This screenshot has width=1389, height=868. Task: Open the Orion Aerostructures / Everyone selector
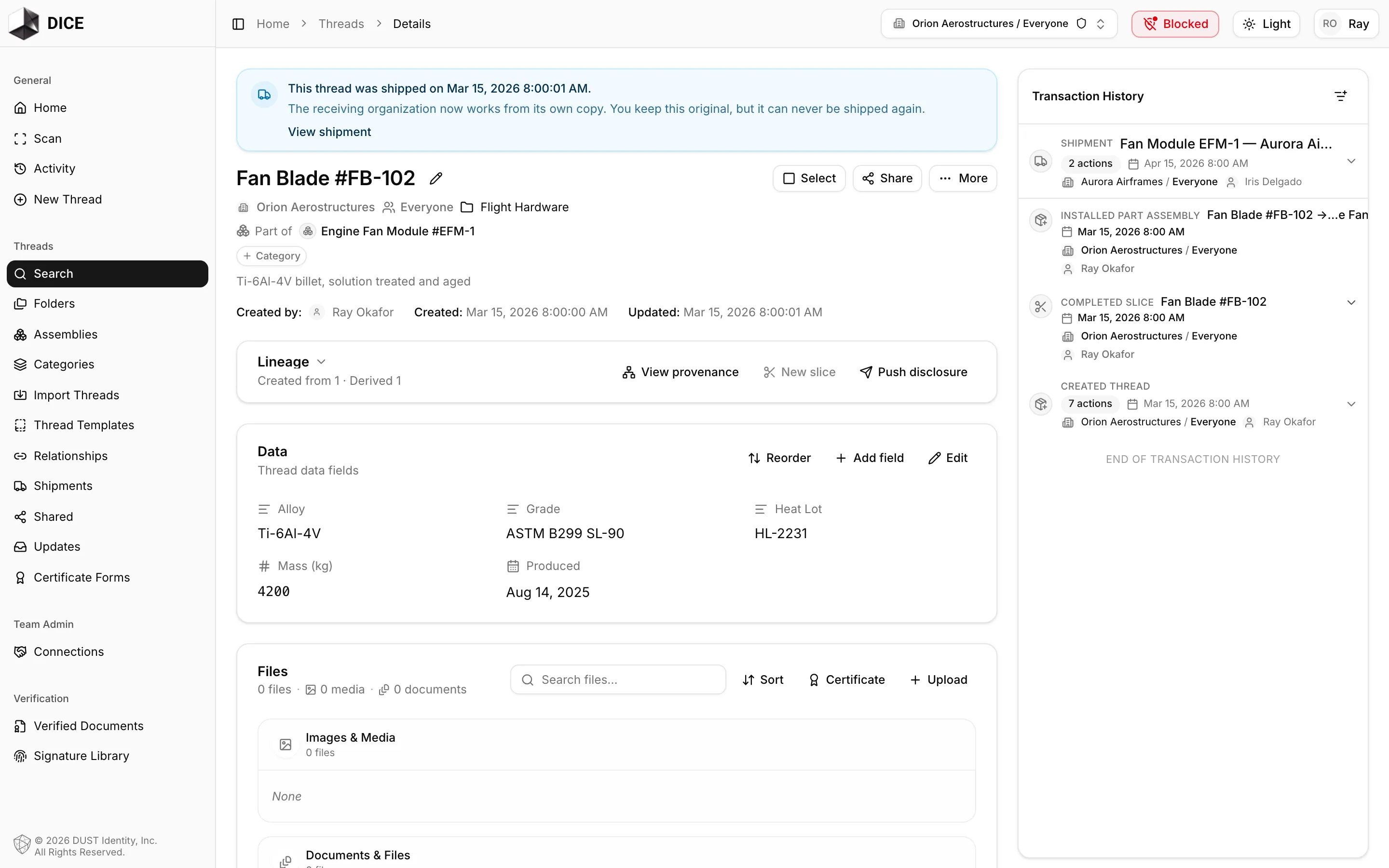click(999, 24)
